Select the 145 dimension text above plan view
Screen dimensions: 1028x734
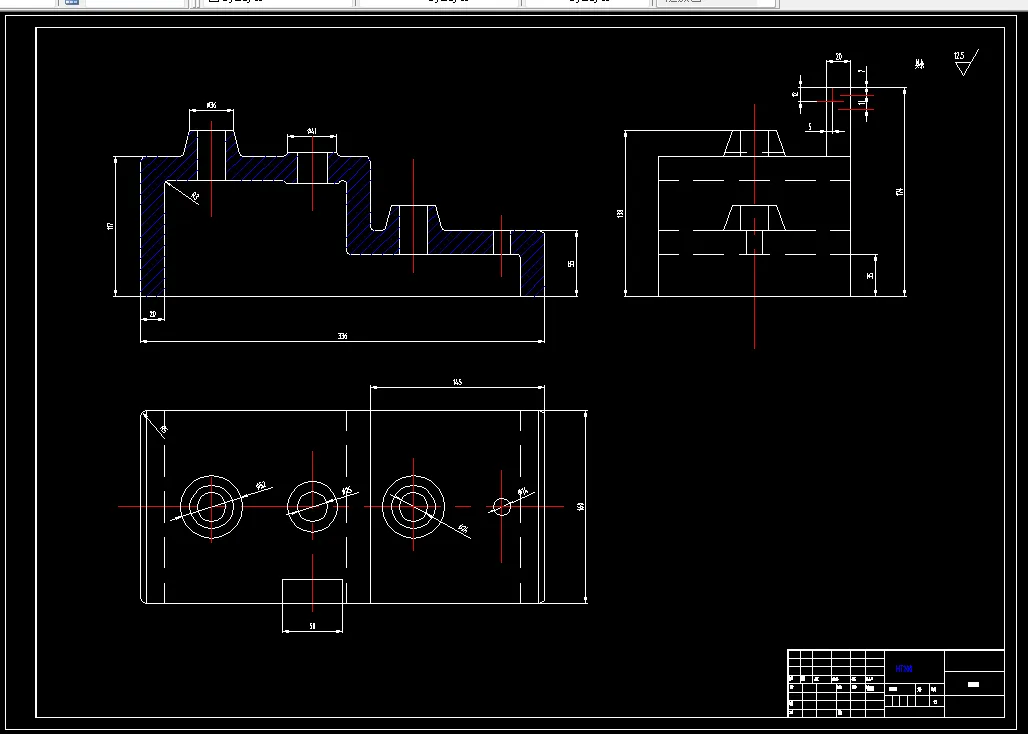[457, 382]
